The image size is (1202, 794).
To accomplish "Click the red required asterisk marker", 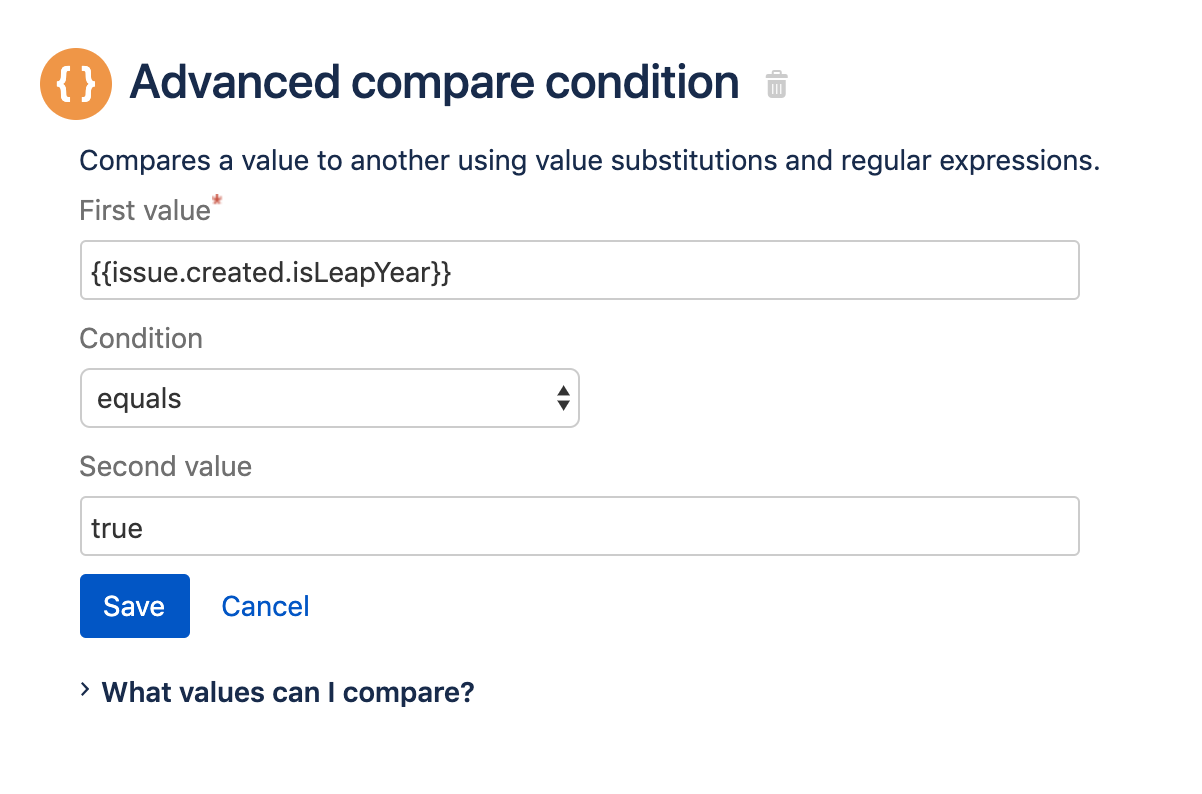I will point(217,204).
